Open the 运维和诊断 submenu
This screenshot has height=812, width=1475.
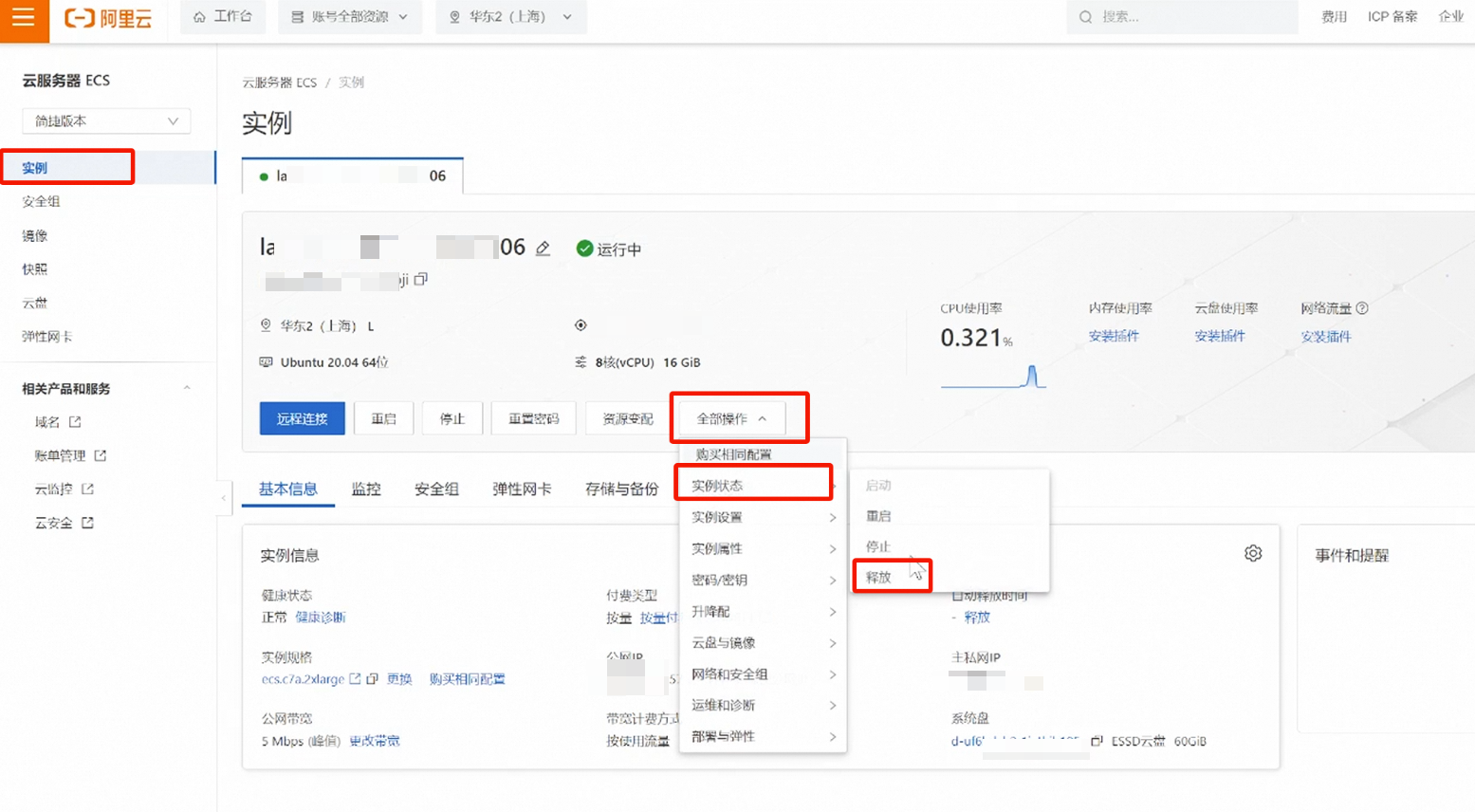pos(763,705)
